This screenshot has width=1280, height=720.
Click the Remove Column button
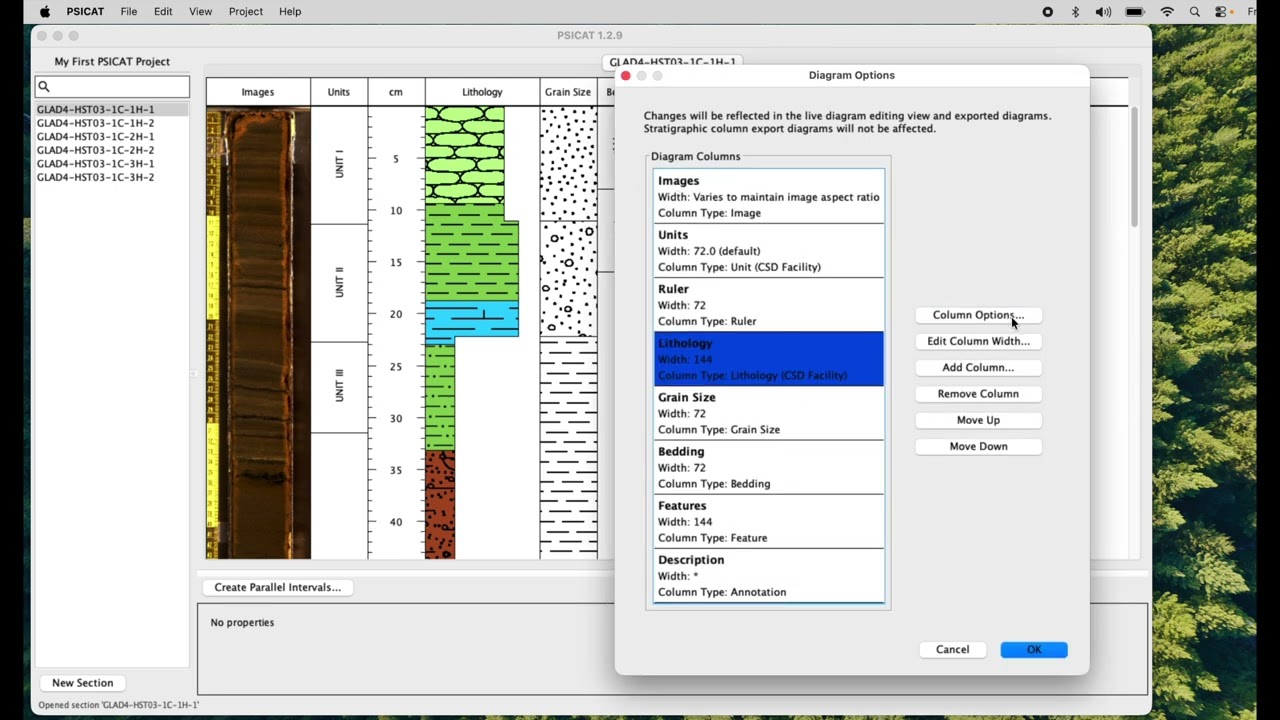tap(978, 394)
